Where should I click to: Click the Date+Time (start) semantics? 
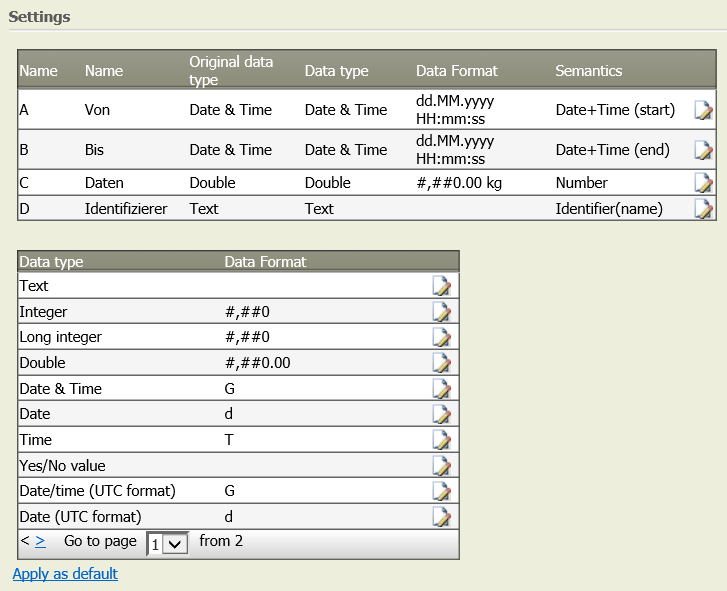[x=615, y=110]
